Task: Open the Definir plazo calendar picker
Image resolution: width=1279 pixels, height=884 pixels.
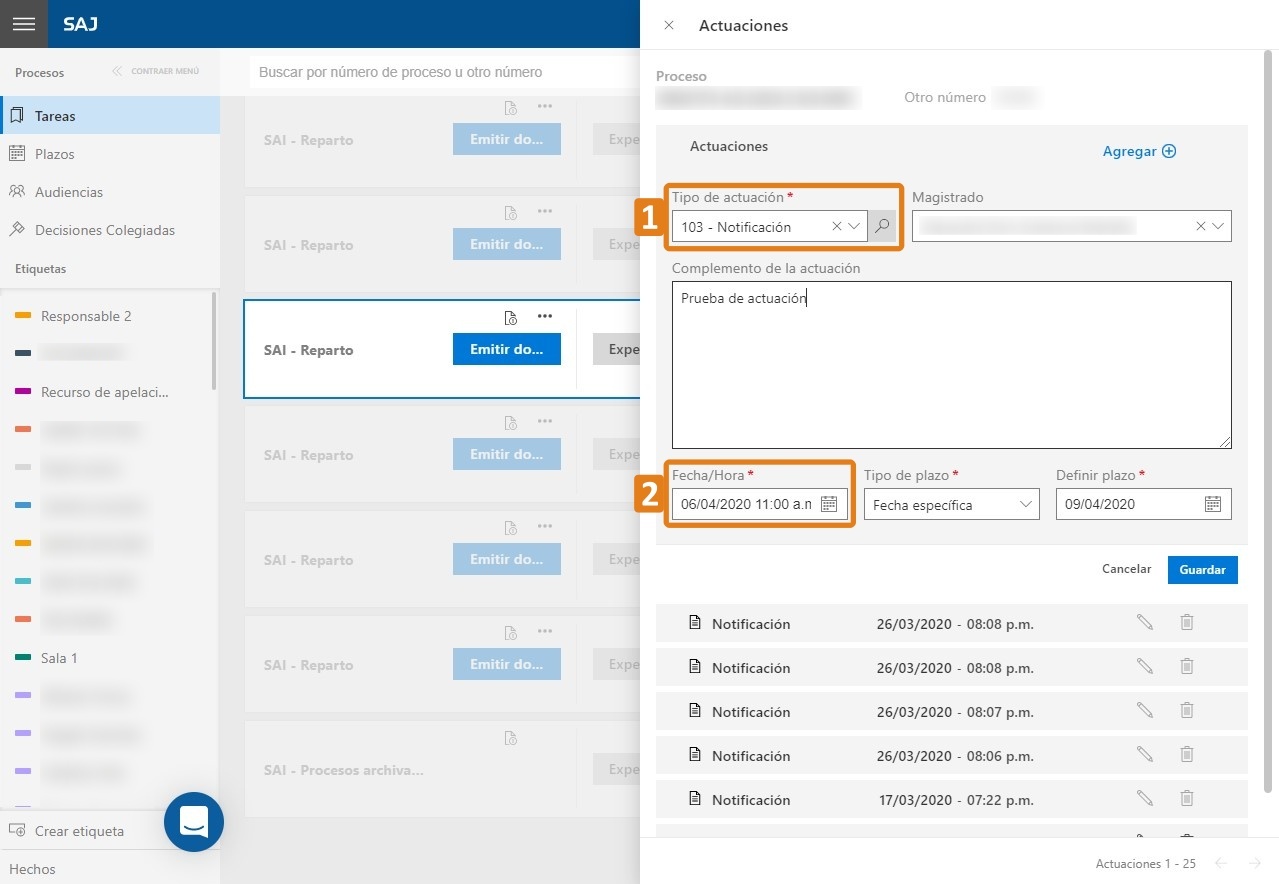Action: [x=1213, y=504]
